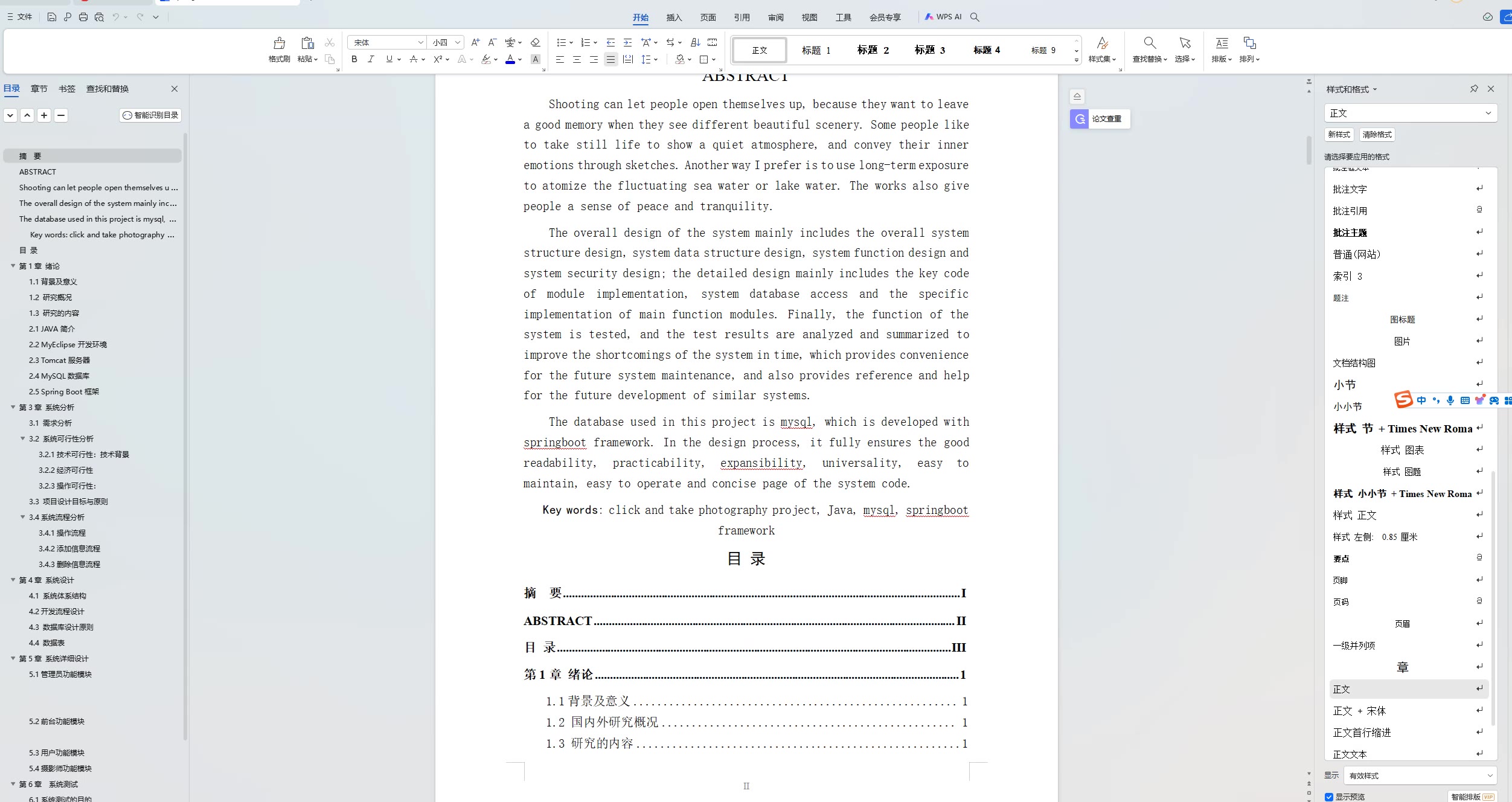Toggle Superscript formatting
This screenshot has width=1512, height=802.
pos(438,59)
